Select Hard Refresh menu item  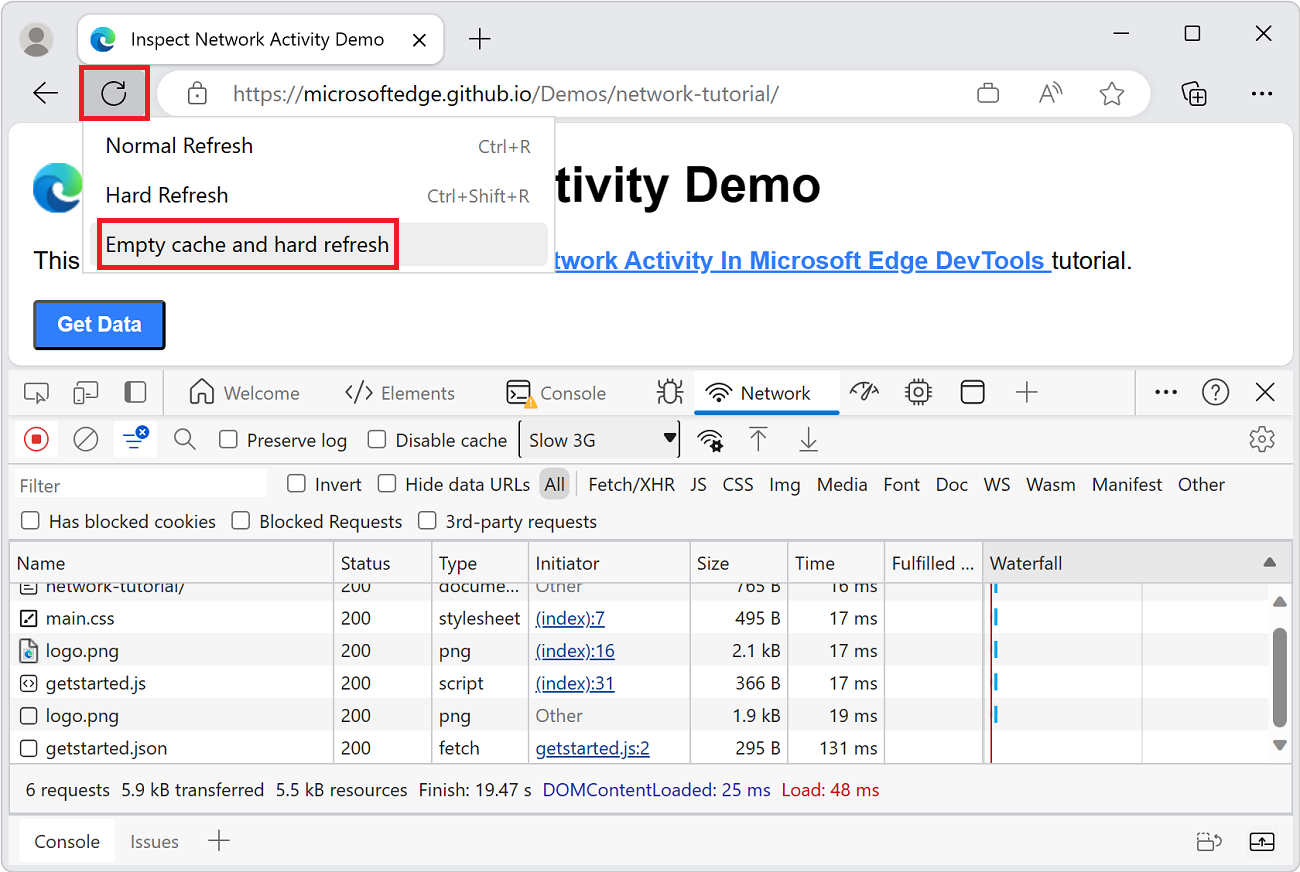point(319,195)
